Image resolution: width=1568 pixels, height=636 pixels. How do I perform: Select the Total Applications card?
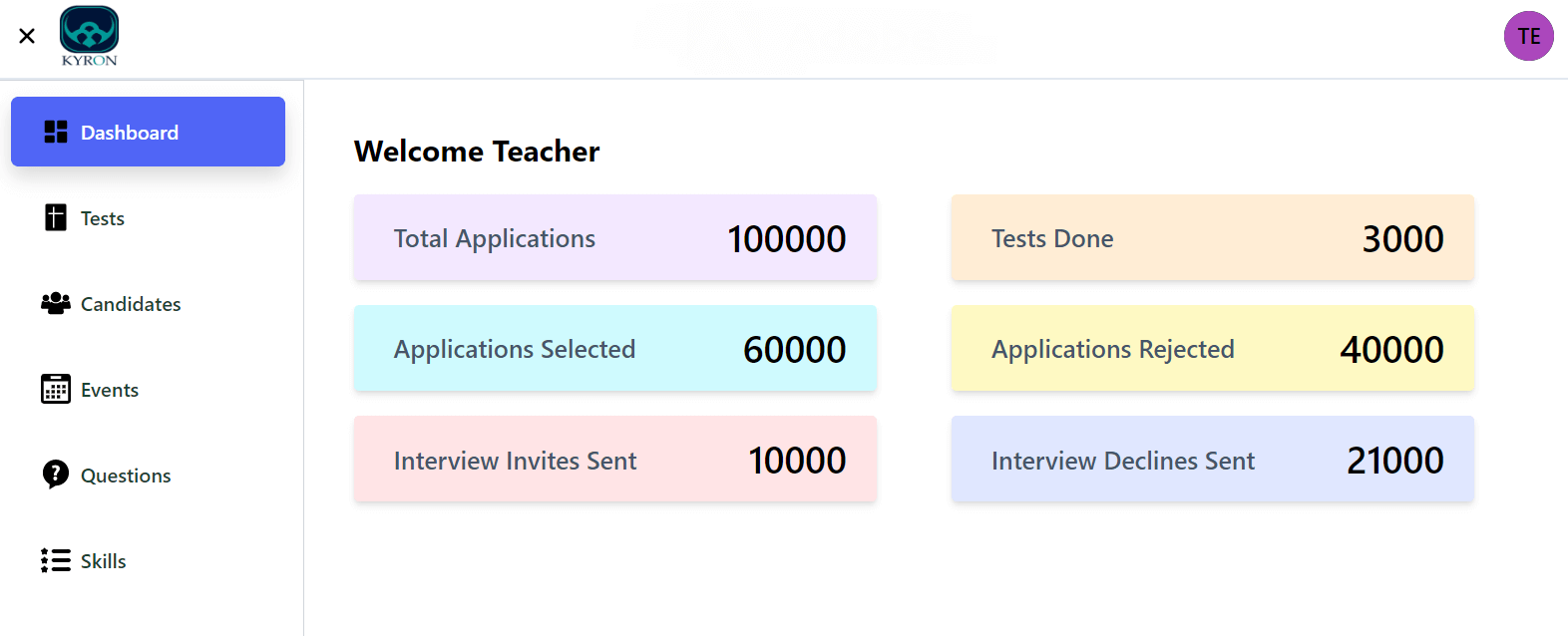pyautogui.click(x=614, y=238)
